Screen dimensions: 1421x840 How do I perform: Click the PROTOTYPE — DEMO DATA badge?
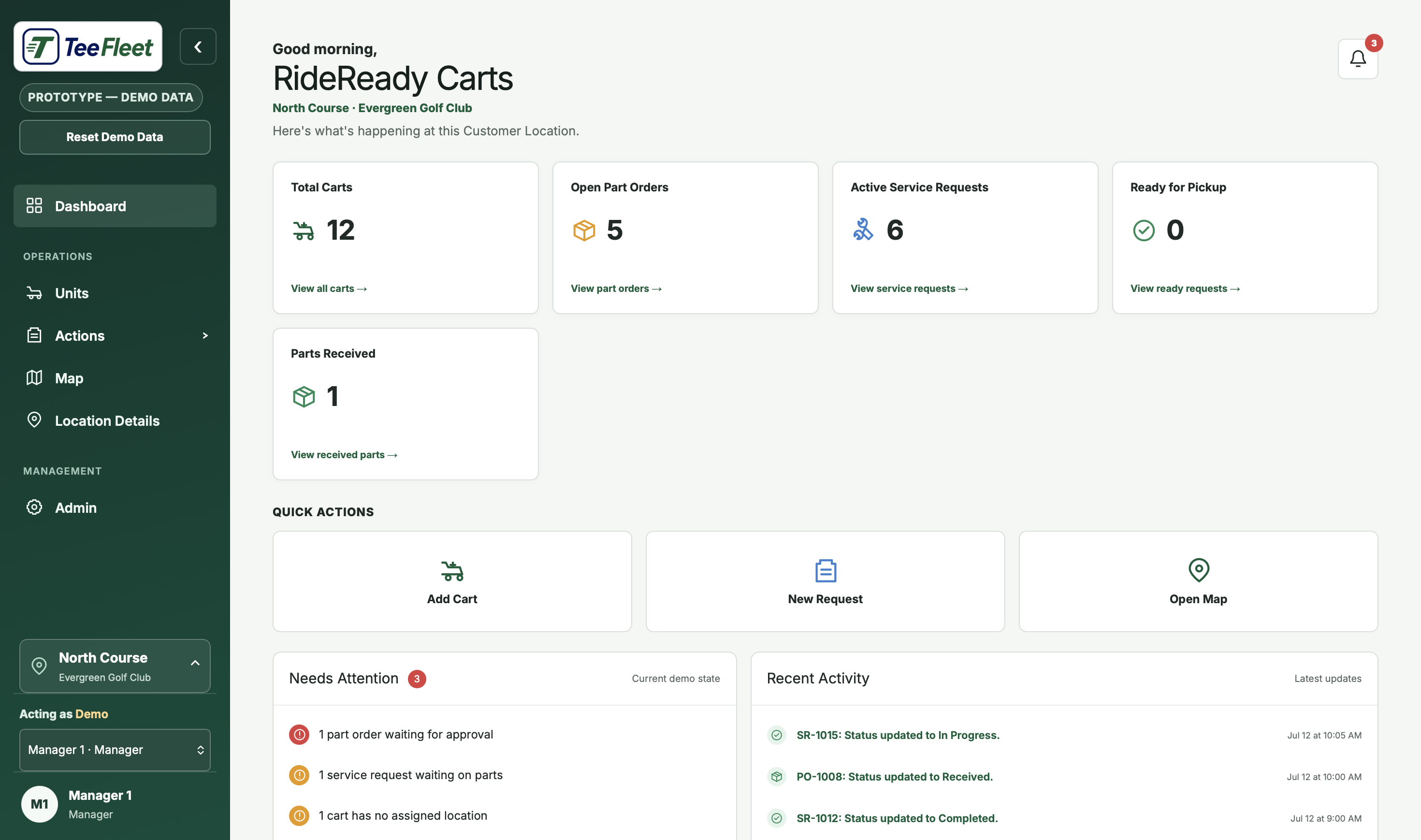pyautogui.click(x=111, y=97)
